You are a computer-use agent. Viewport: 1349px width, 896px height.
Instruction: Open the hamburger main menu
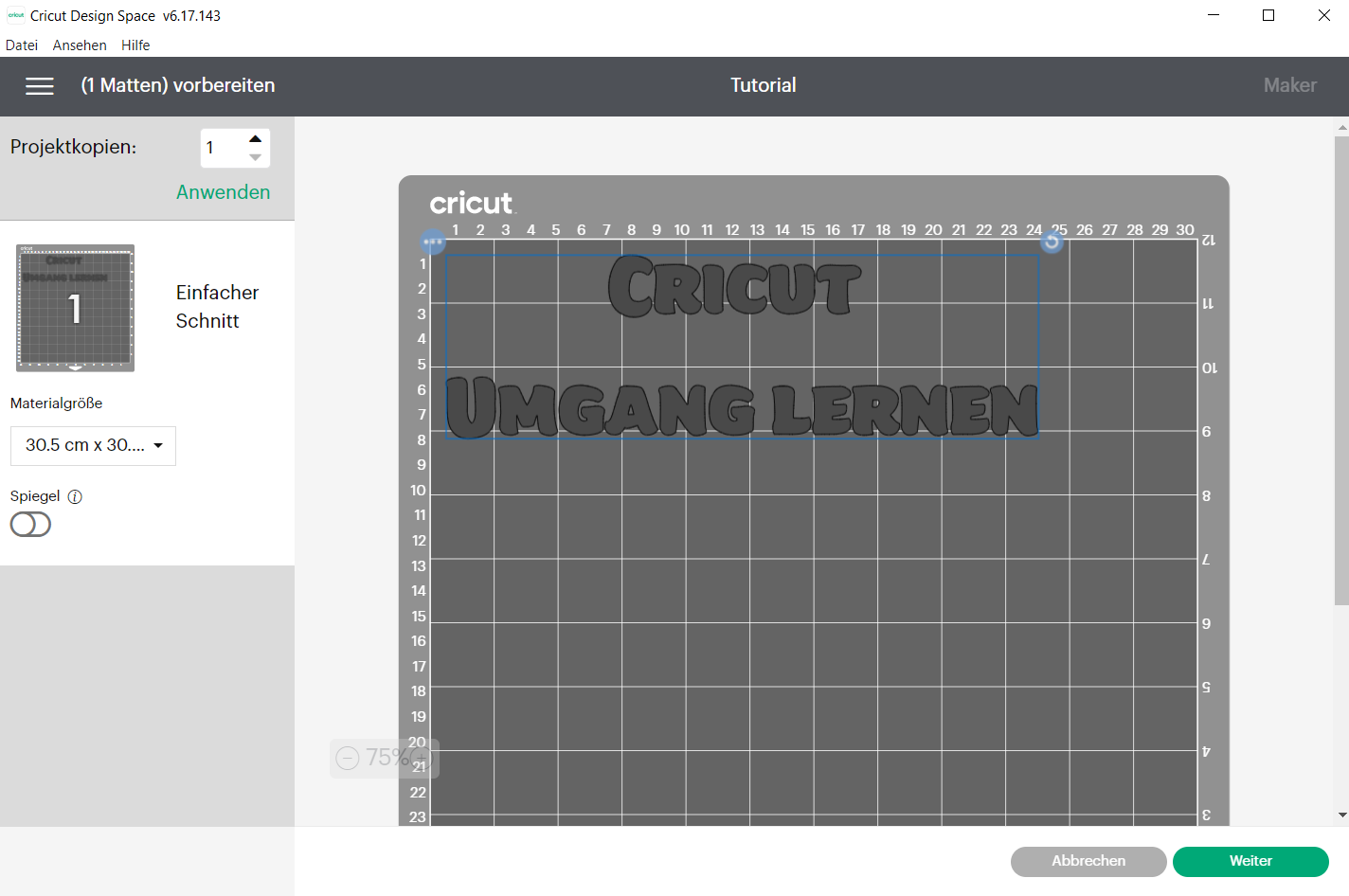(x=39, y=86)
